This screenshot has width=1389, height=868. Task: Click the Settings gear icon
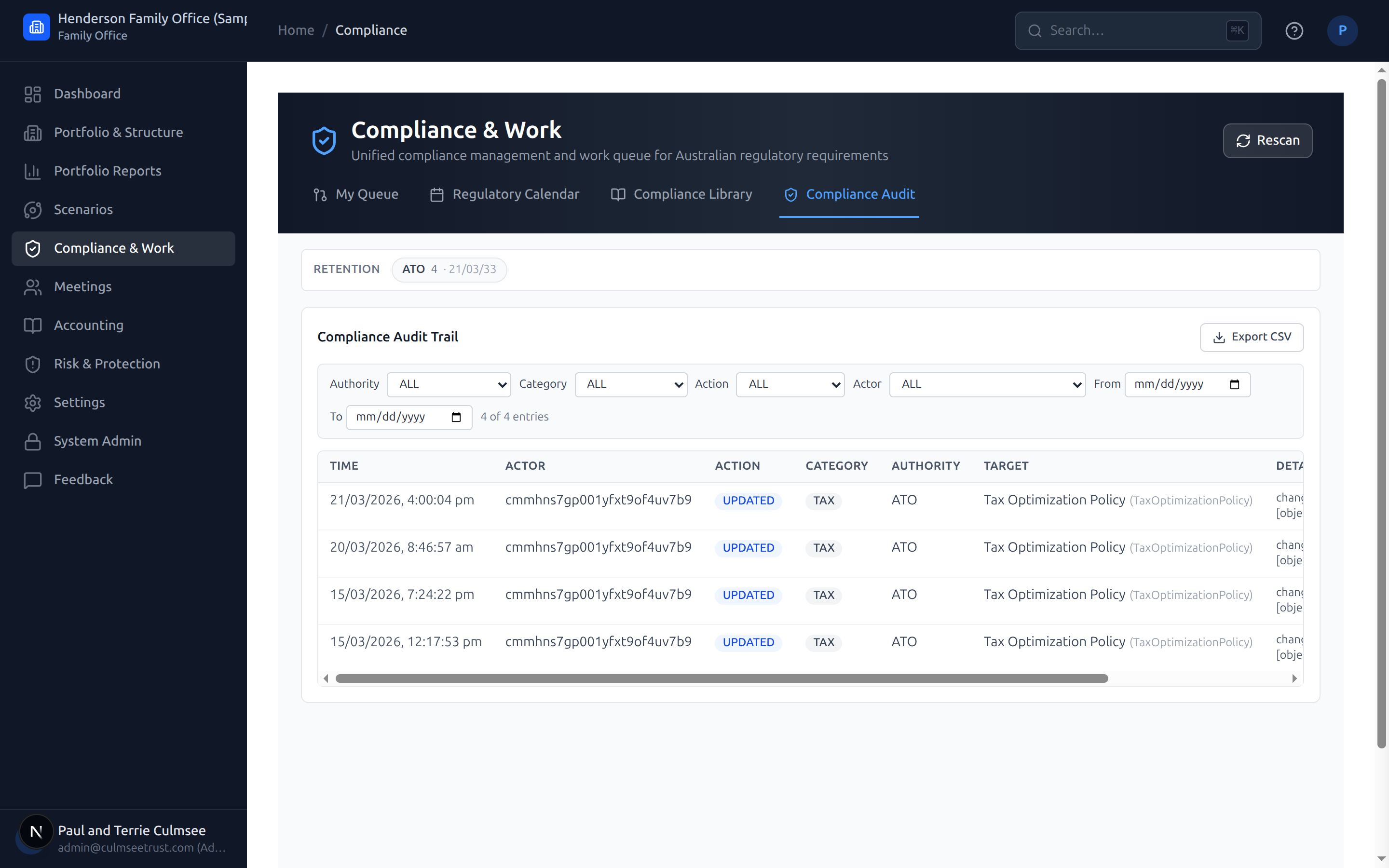[x=33, y=403]
